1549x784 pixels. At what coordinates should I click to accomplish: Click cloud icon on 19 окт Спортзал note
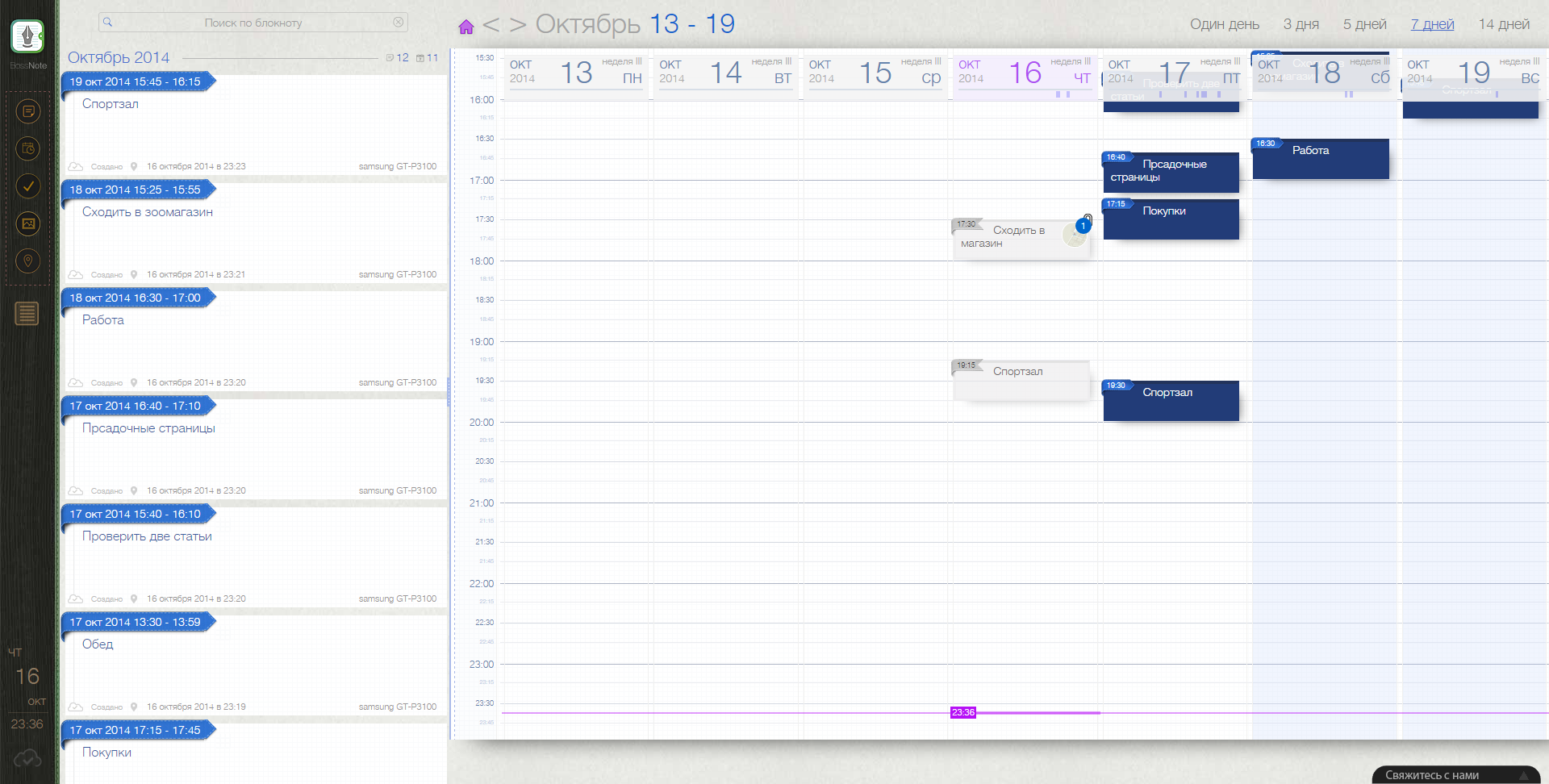click(x=76, y=166)
